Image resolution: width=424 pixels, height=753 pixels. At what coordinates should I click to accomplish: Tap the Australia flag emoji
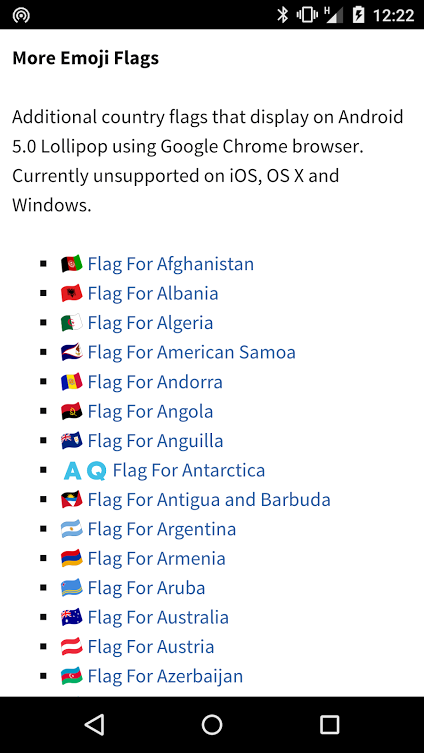point(72,617)
